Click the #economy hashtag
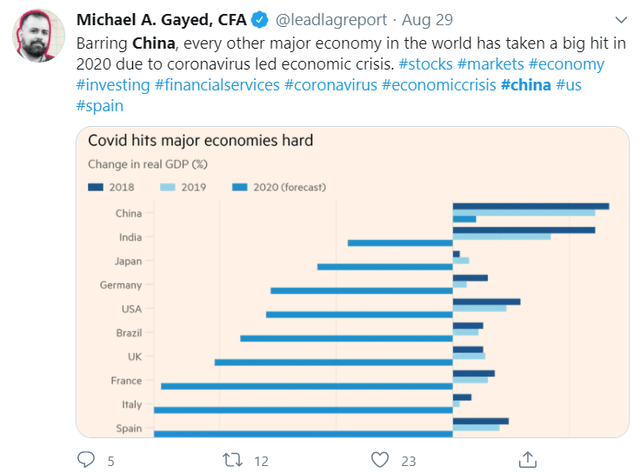The image size is (640, 473). tap(567, 64)
